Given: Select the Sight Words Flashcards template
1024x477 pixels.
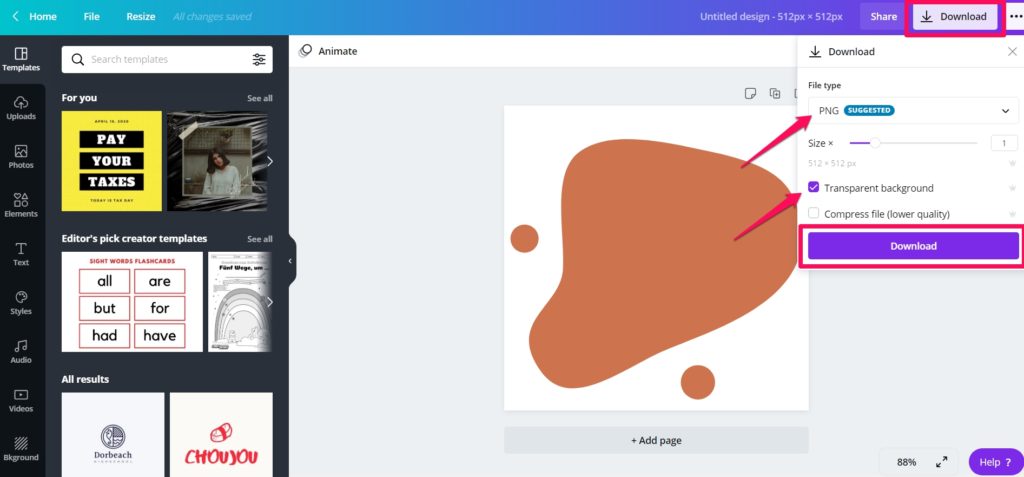Looking at the screenshot, I should click(x=132, y=302).
